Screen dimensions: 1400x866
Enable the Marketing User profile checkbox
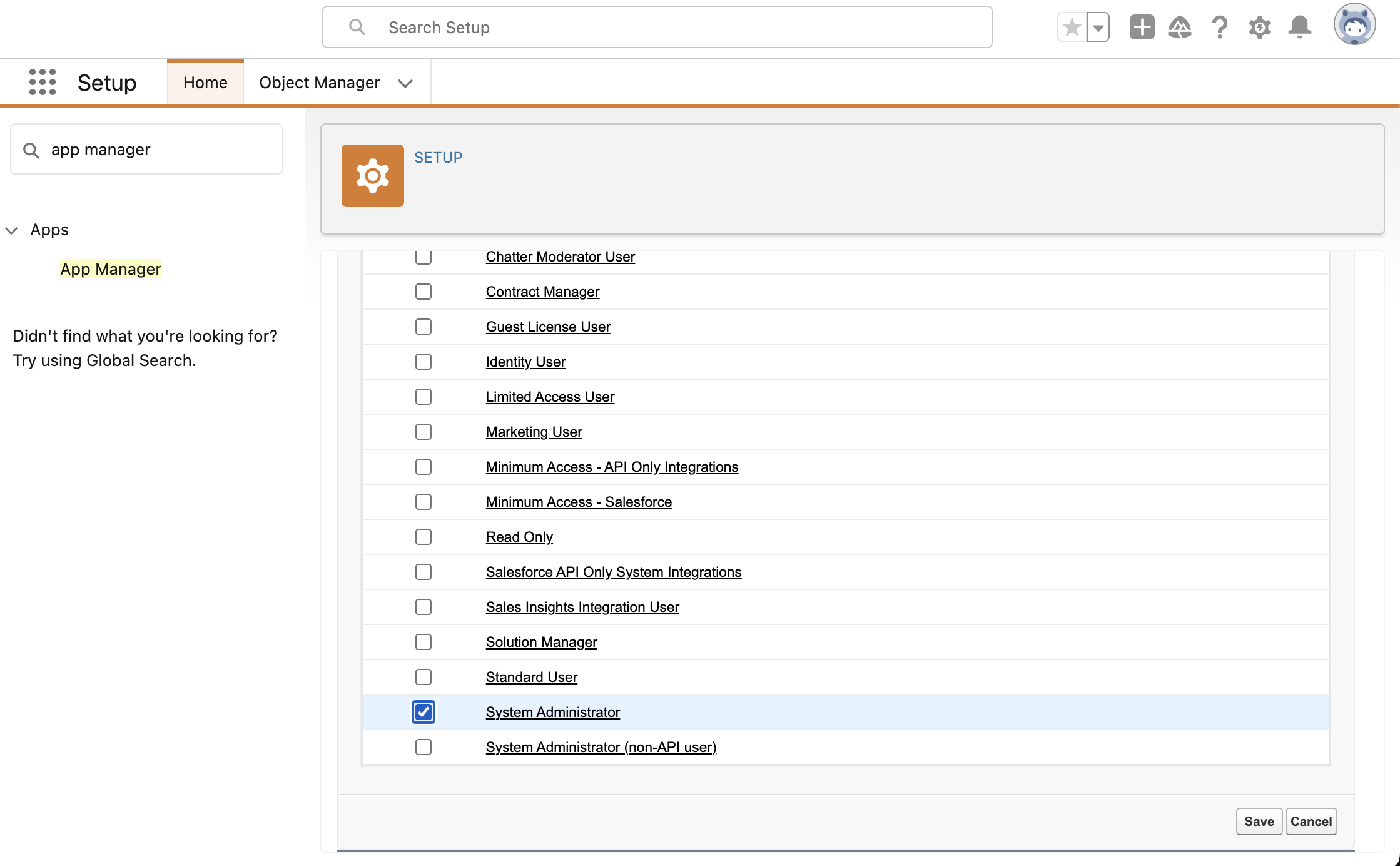pyautogui.click(x=424, y=432)
